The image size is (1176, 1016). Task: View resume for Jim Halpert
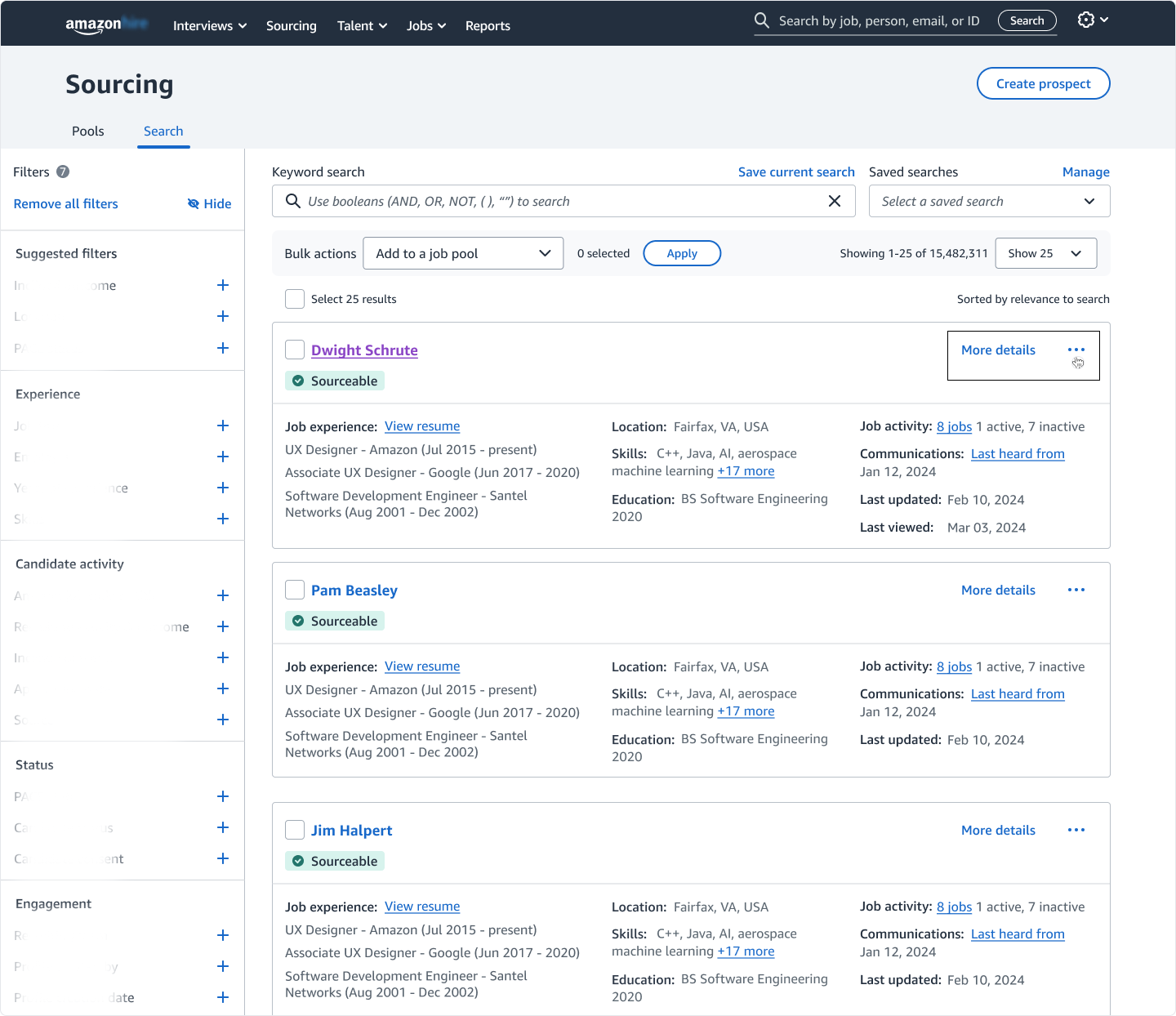pyautogui.click(x=422, y=907)
